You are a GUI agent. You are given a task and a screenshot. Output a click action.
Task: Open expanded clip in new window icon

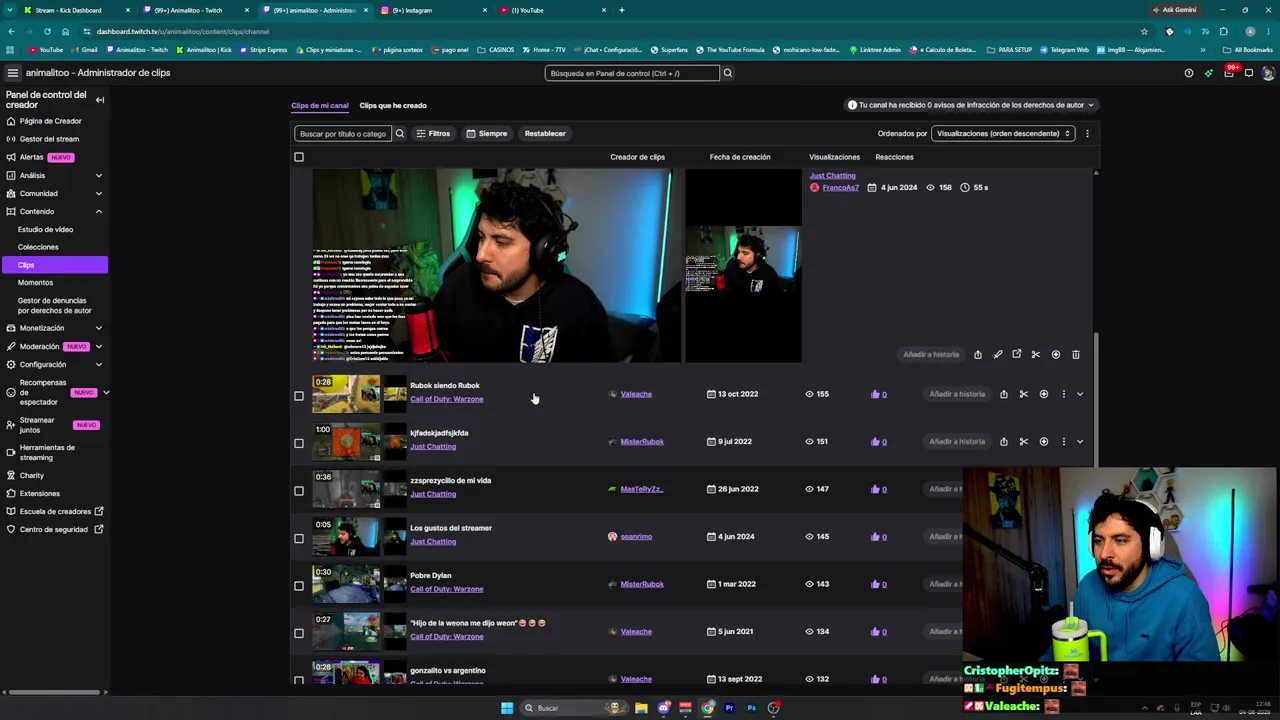point(1017,354)
